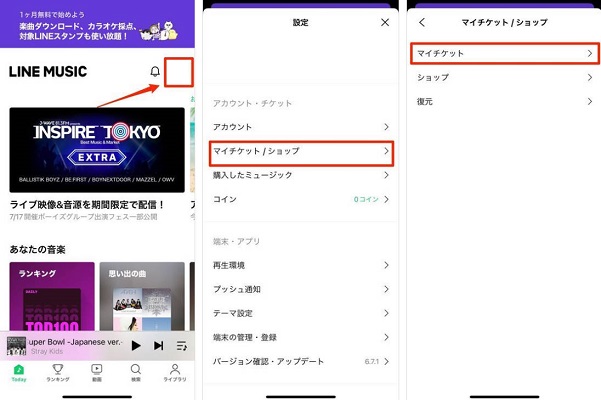Screen dimensions: 601x400
Task: Open コイン settings row
Action: click(301, 199)
